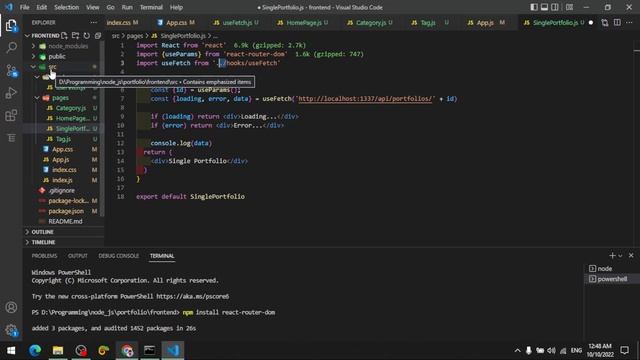Close the terminal panel
This screenshot has width=640, height=360.
(631, 256)
